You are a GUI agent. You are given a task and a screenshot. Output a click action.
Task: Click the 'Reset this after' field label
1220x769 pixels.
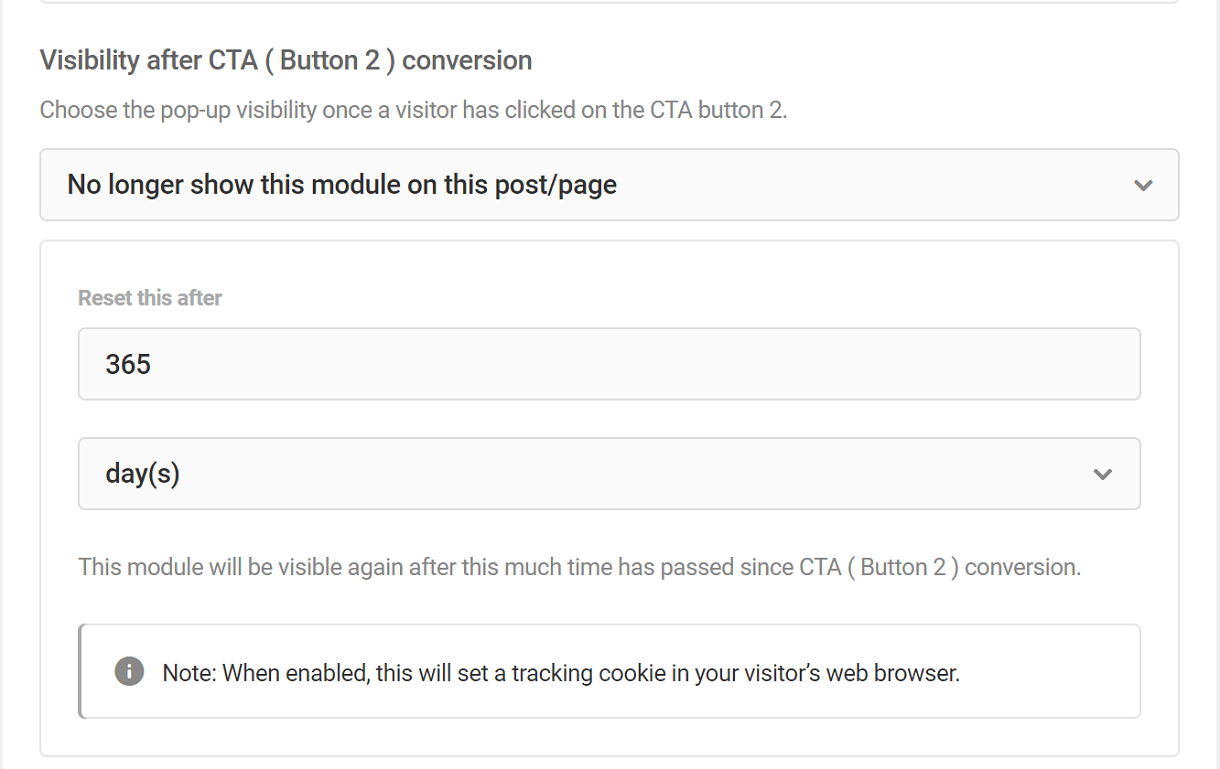(150, 298)
